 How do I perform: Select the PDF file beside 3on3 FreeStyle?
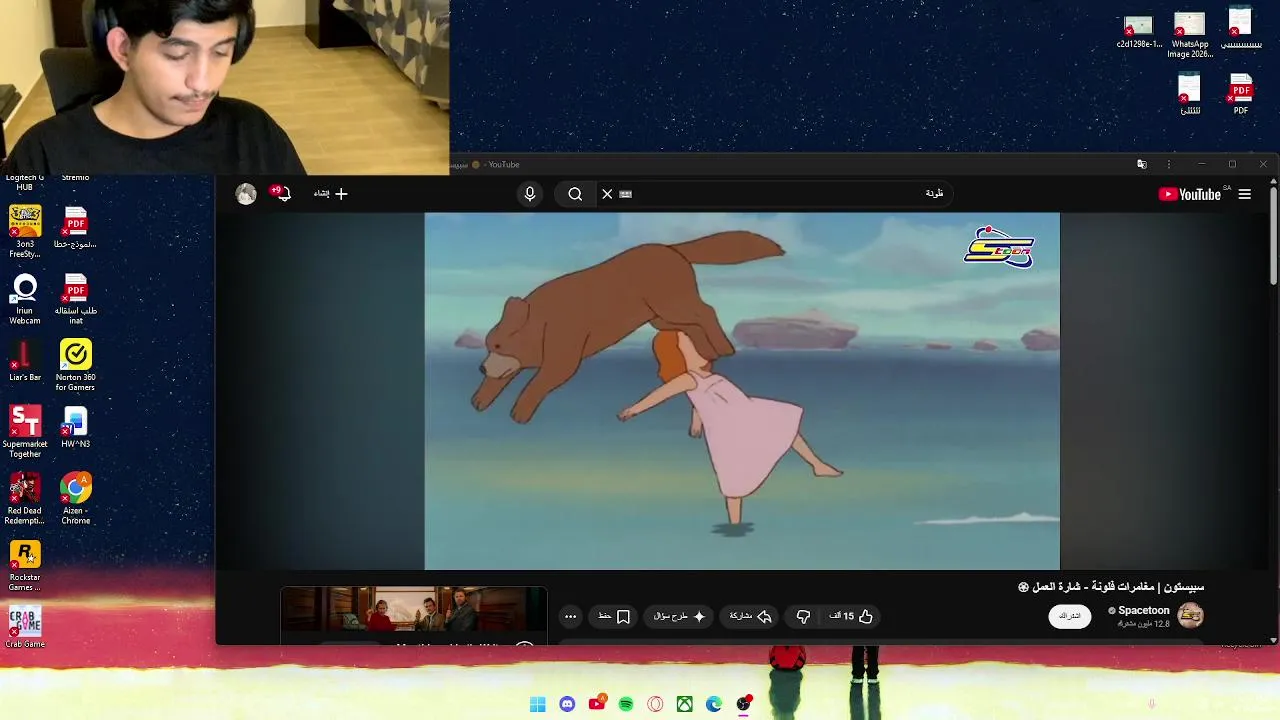76,227
